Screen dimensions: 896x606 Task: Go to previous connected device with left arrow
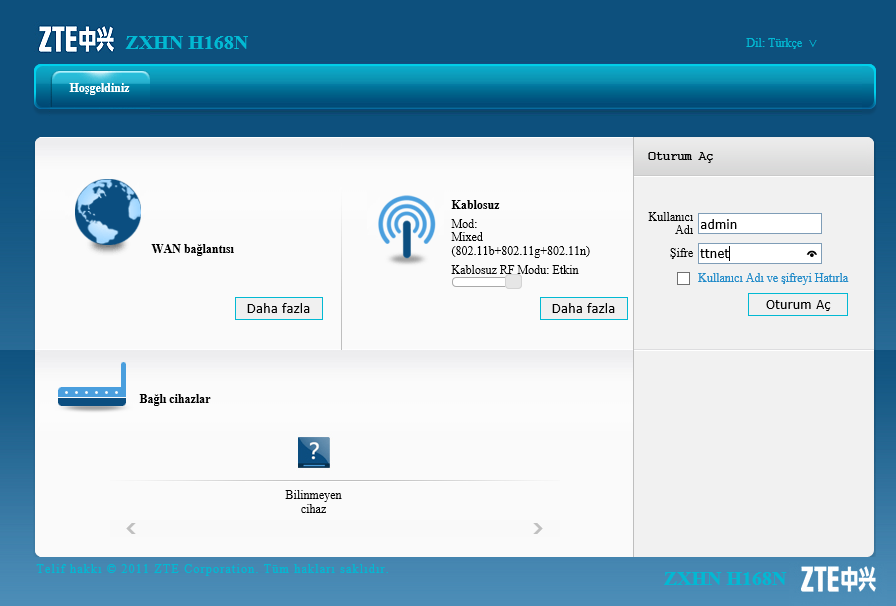131,528
